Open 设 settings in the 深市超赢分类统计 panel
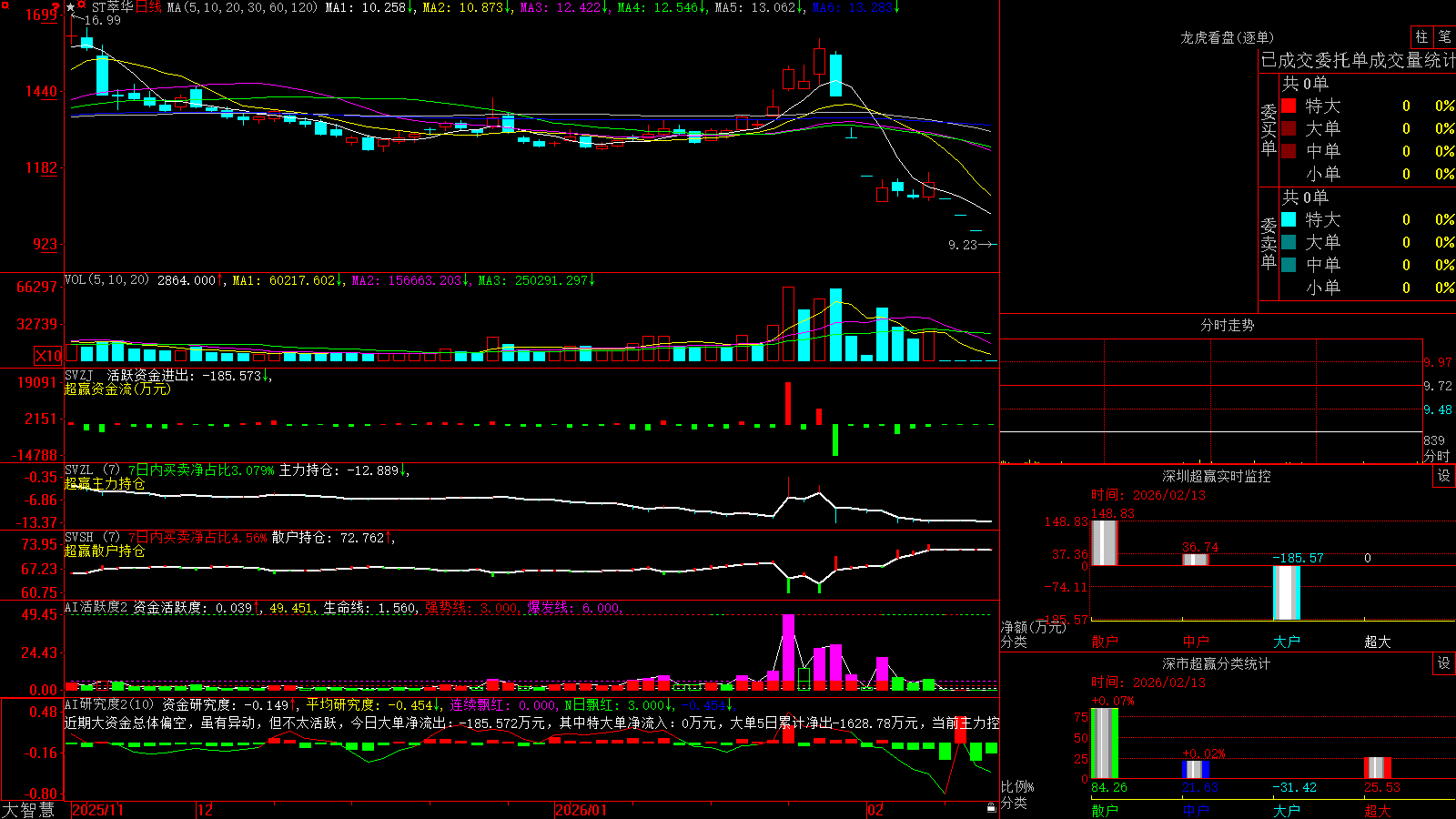Image resolution: width=1456 pixels, height=819 pixels. (x=1444, y=663)
